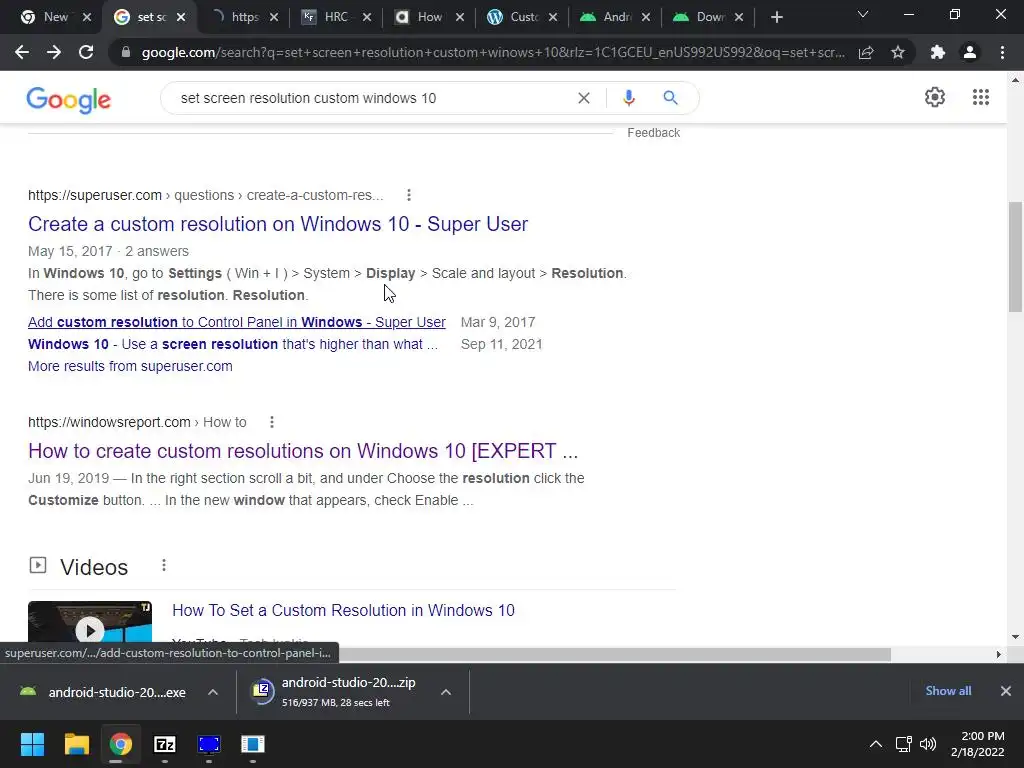Show hidden system tray icons
The image size is (1024, 768).
coord(876,744)
